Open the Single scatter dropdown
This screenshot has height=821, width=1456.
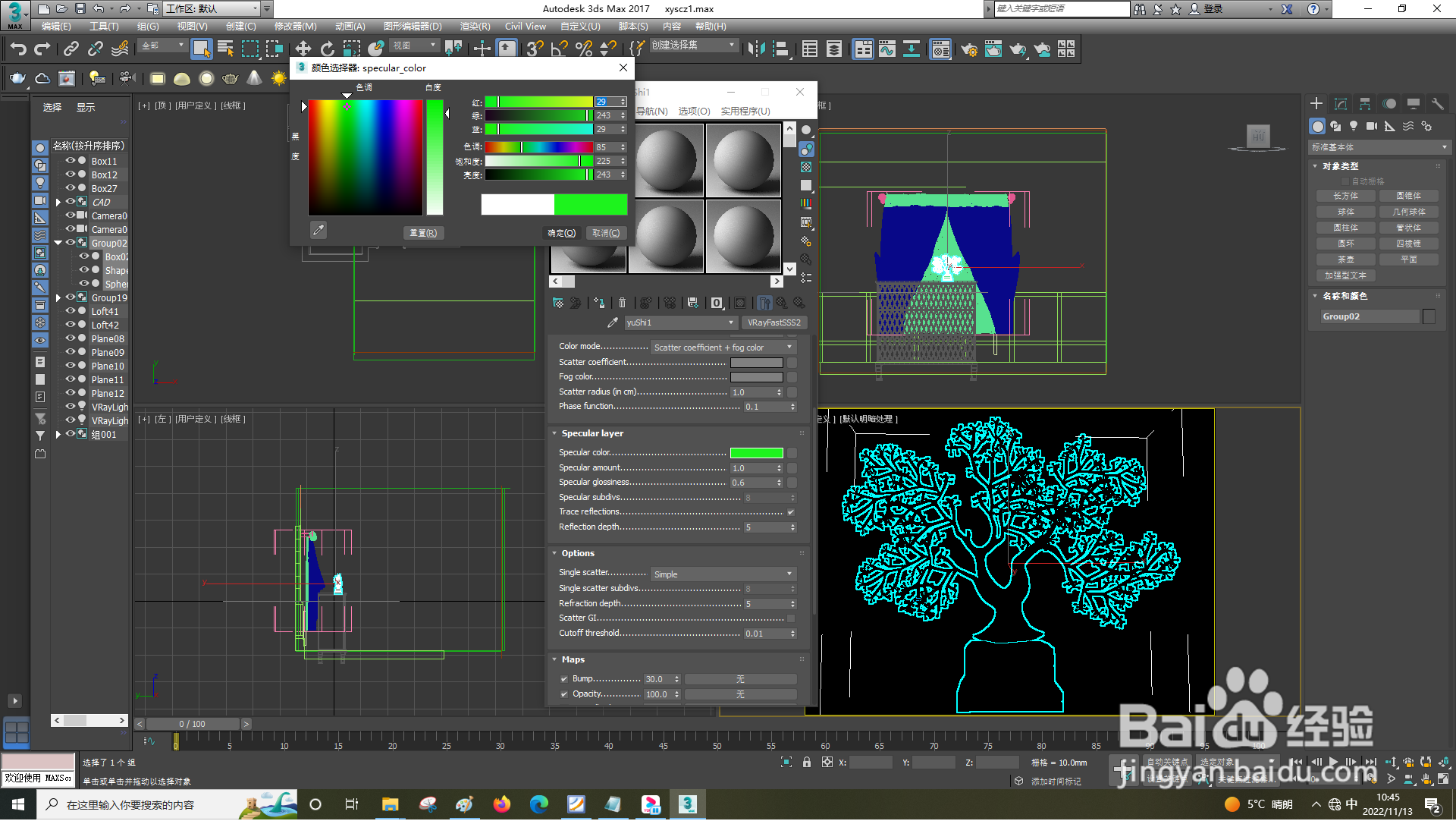click(x=723, y=574)
